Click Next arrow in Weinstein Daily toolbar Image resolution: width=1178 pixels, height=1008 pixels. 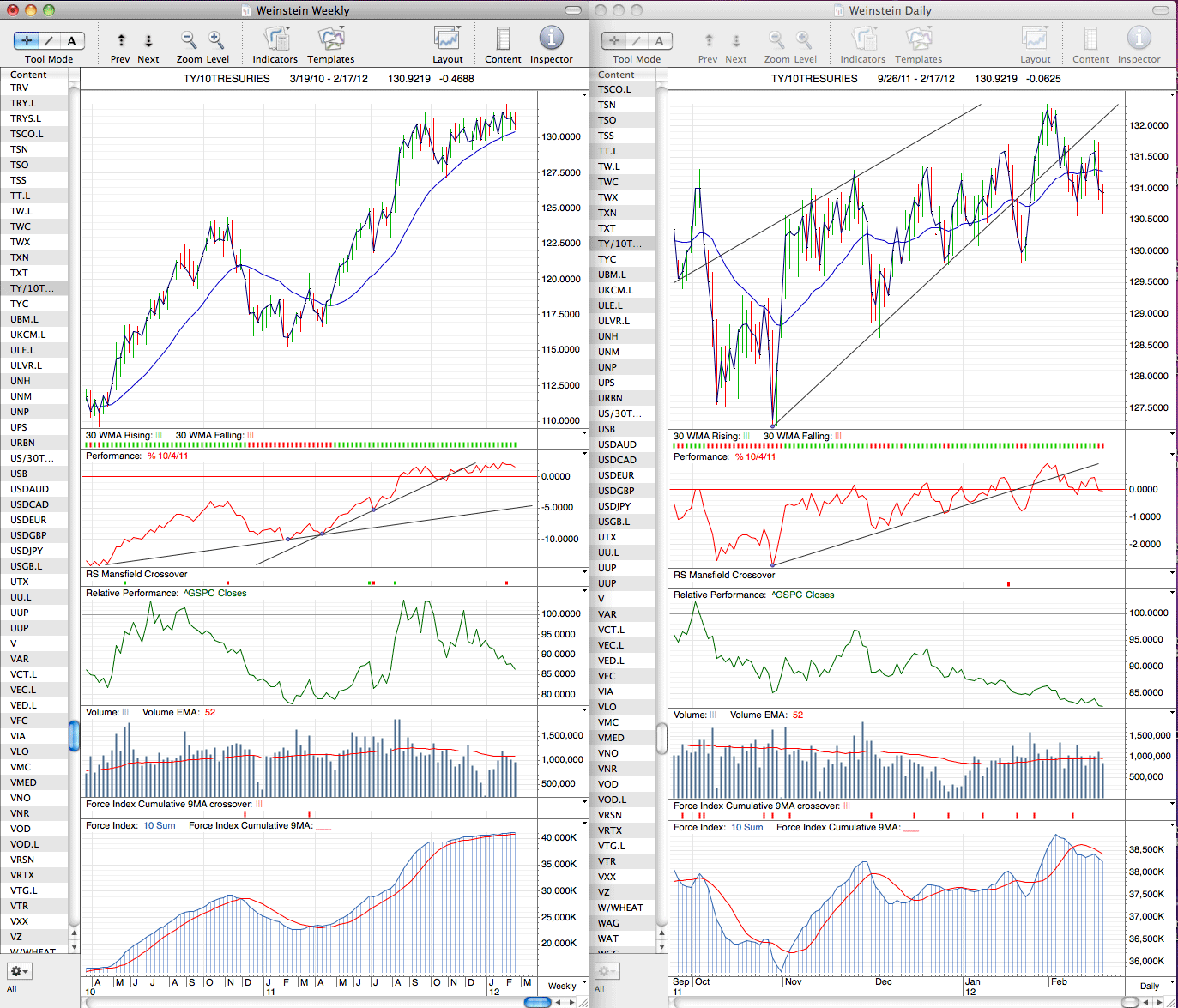pyautogui.click(x=736, y=40)
